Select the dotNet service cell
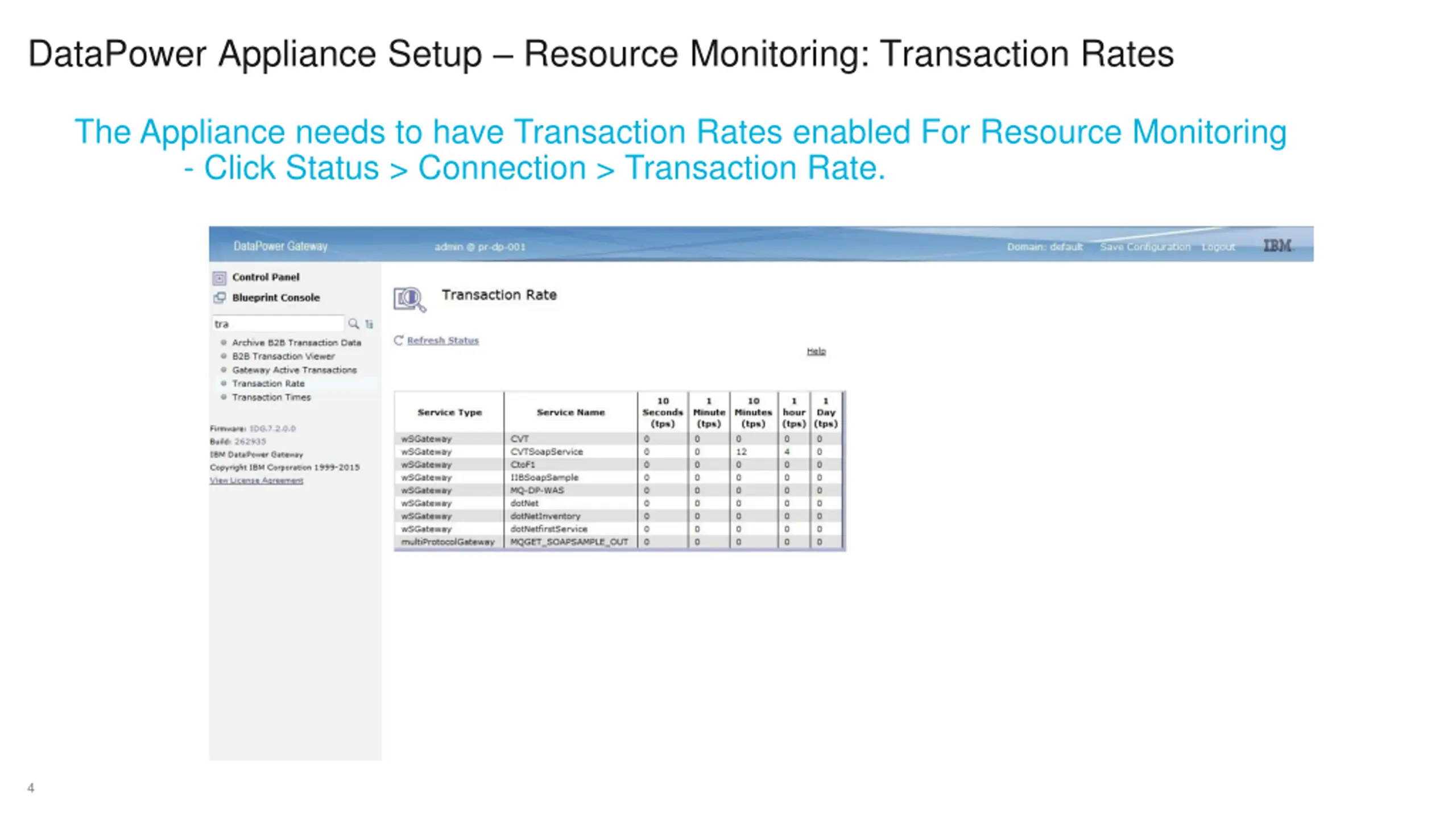This screenshot has width=1456, height=819. 570,503
